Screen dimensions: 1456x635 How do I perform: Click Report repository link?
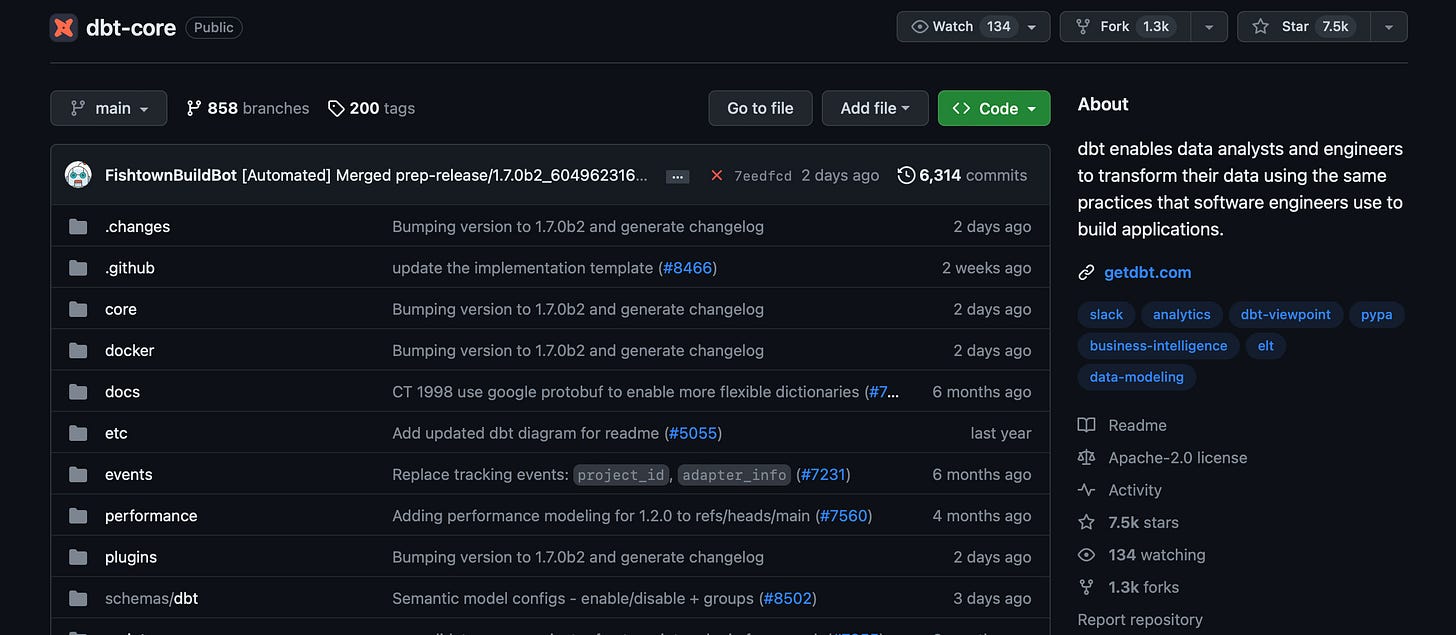[1140, 620]
